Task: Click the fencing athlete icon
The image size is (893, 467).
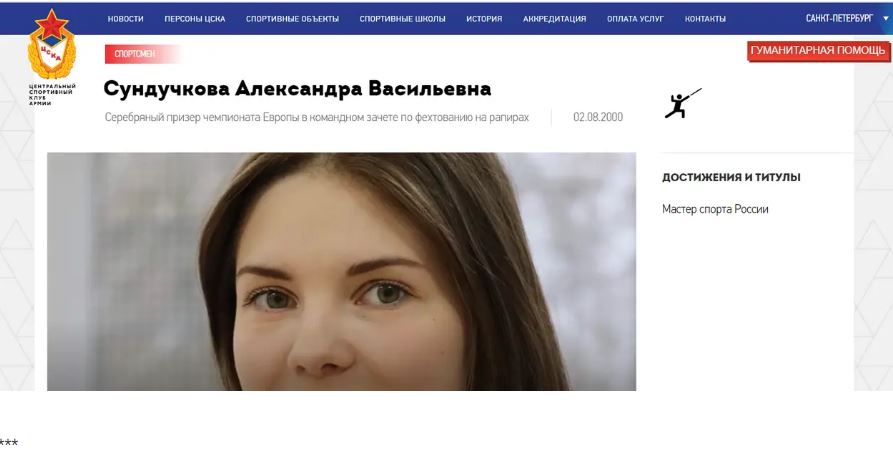Action: tap(683, 103)
